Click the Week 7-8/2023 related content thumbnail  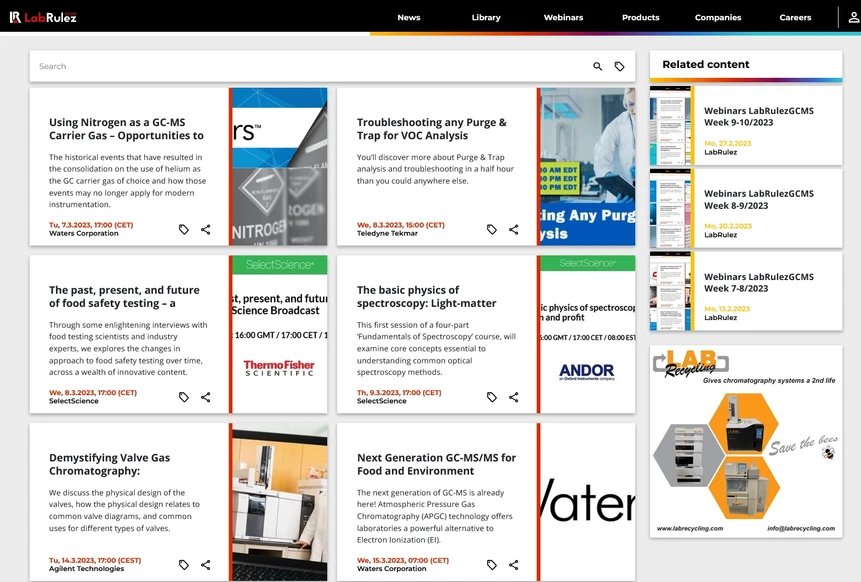click(x=670, y=291)
